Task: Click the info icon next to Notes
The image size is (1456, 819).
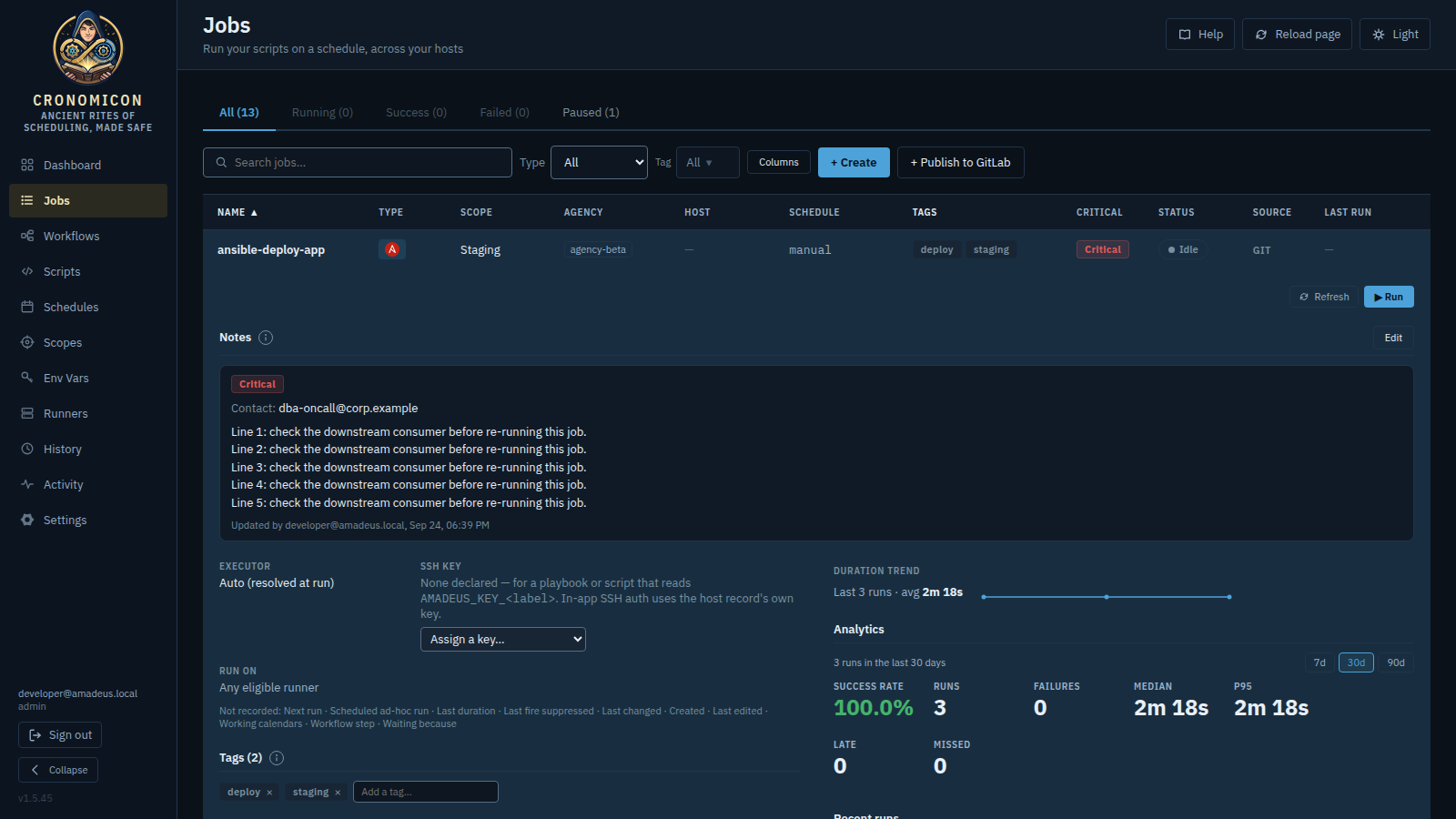Action: pyautogui.click(x=266, y=338)
